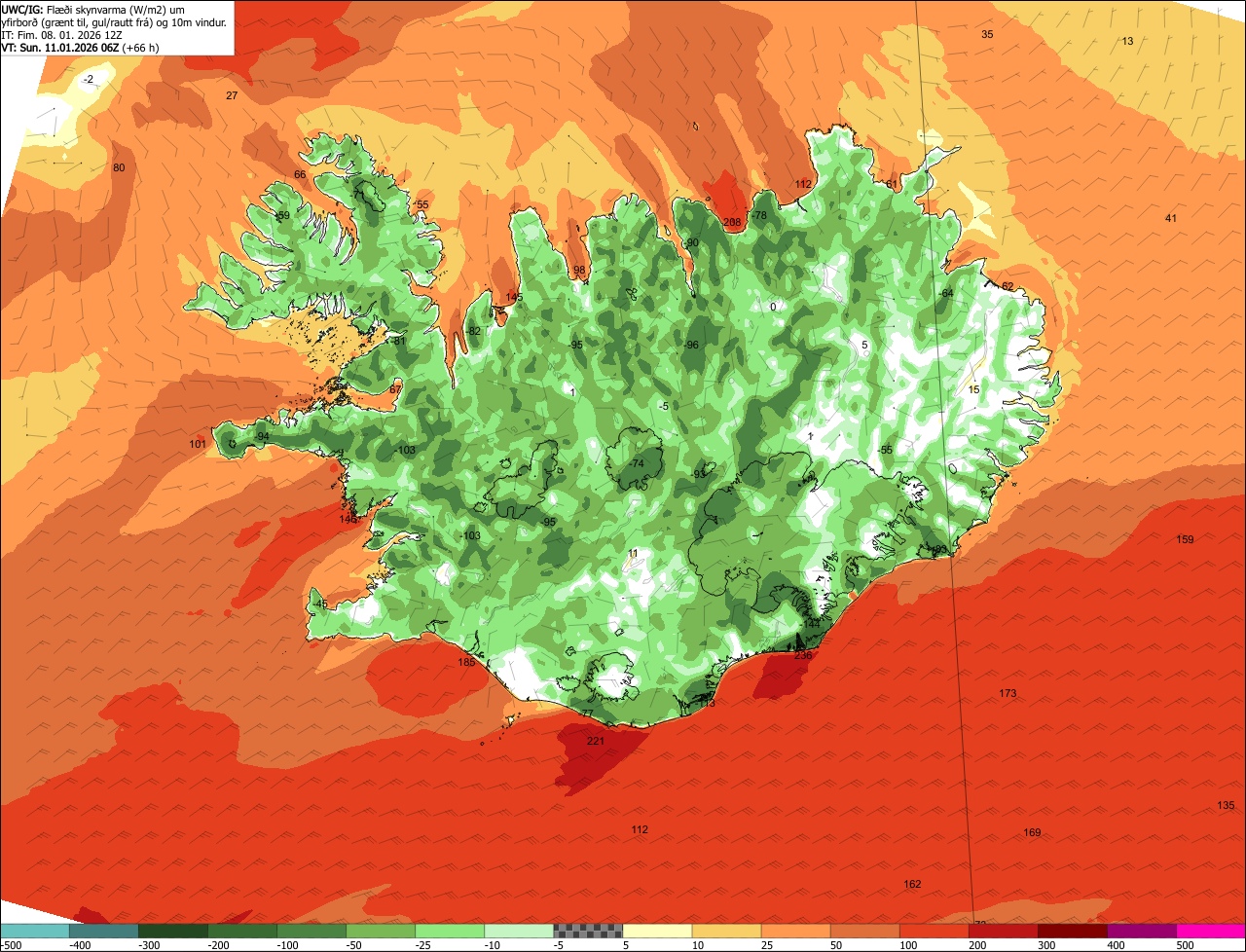Click the value 41 northeast of Iceland
The height and width of the screenshot is (952, 1246).
point(1171,218)
